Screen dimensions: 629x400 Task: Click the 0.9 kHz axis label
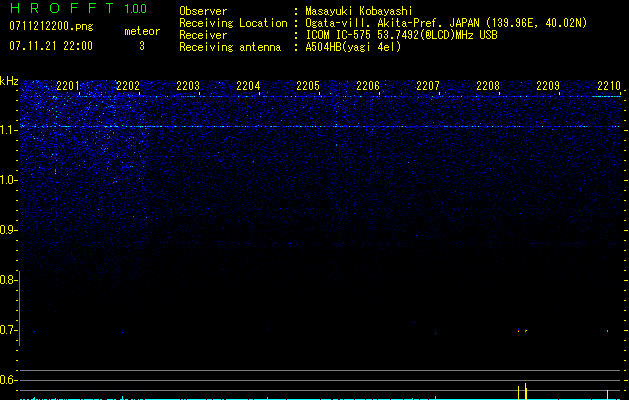(7, 230)
